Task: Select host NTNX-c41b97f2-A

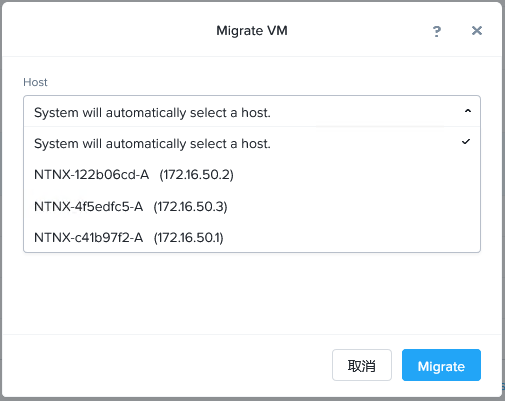Action: tap(252, 237)
